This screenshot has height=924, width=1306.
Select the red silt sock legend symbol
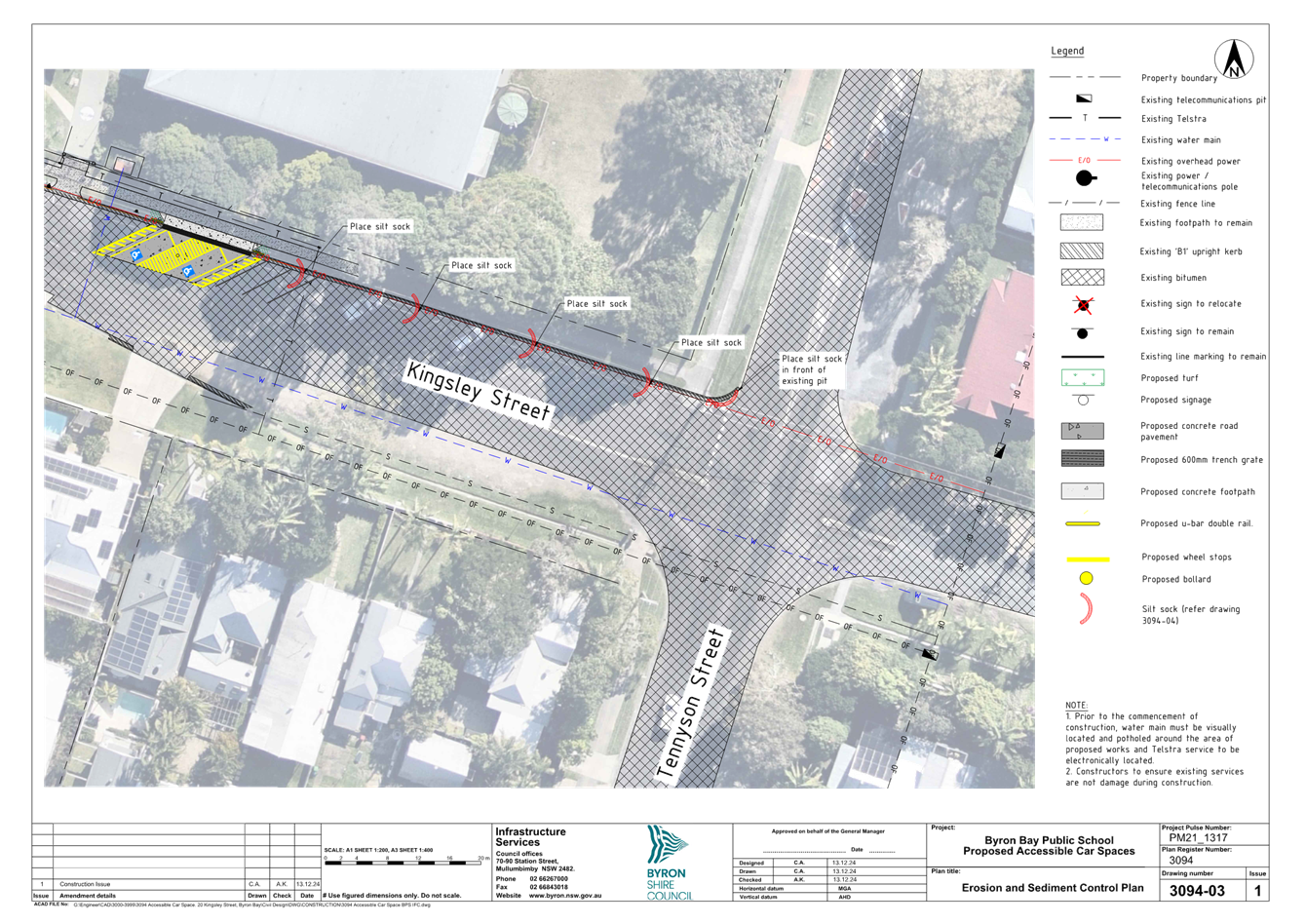(1083, 609)
